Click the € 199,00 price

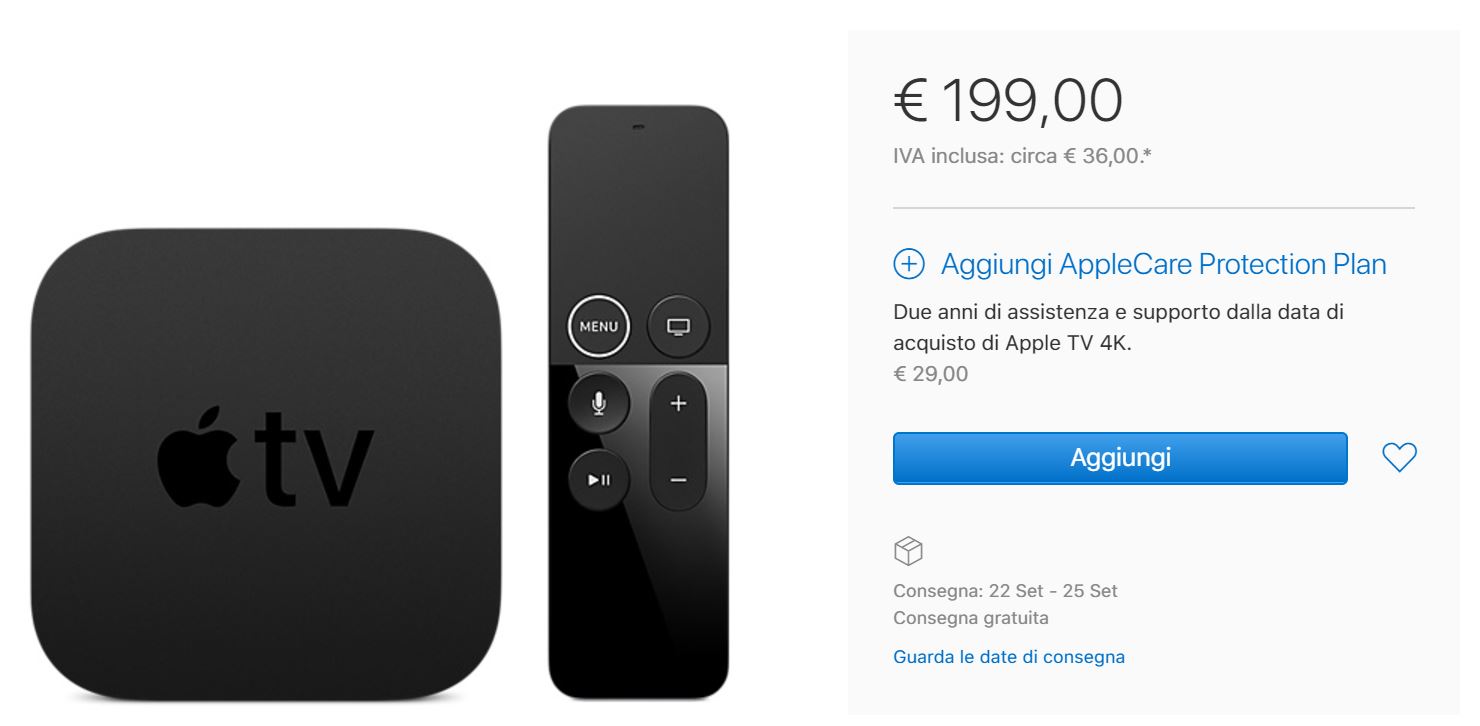(x=1008, y=99)
